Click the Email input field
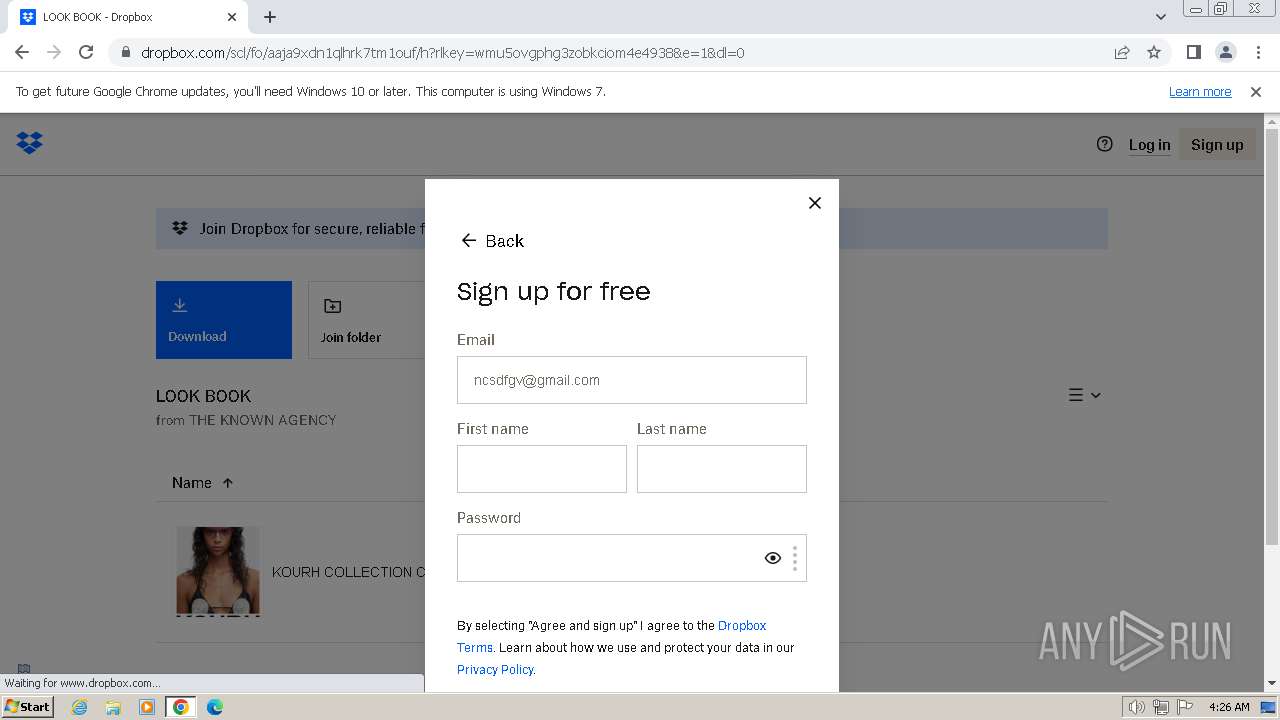The height and width of the screenshot is (720, 1280). tap(631, 380)
